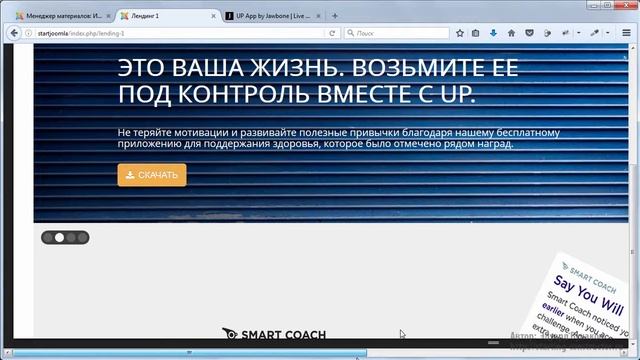Image resolution: width=640 pixels, height=360 pixels.
Task: Switch to UP App by Jawbone tab
Action: point(273,16)
